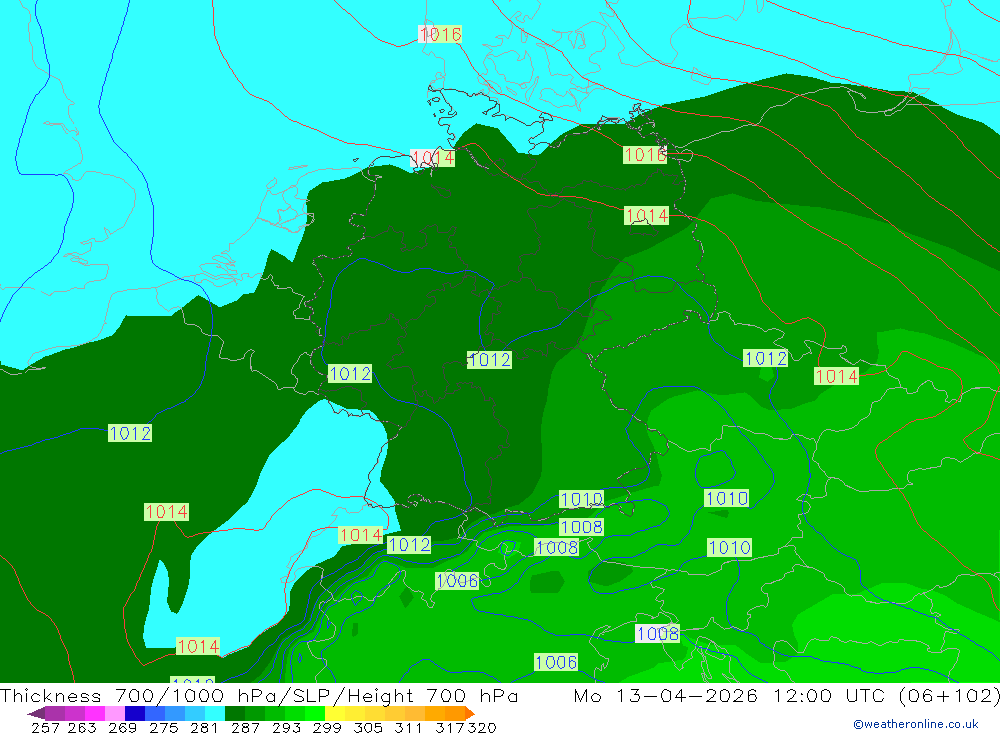Click the blue 1012 label over the Atlantic

click(130, 433)
